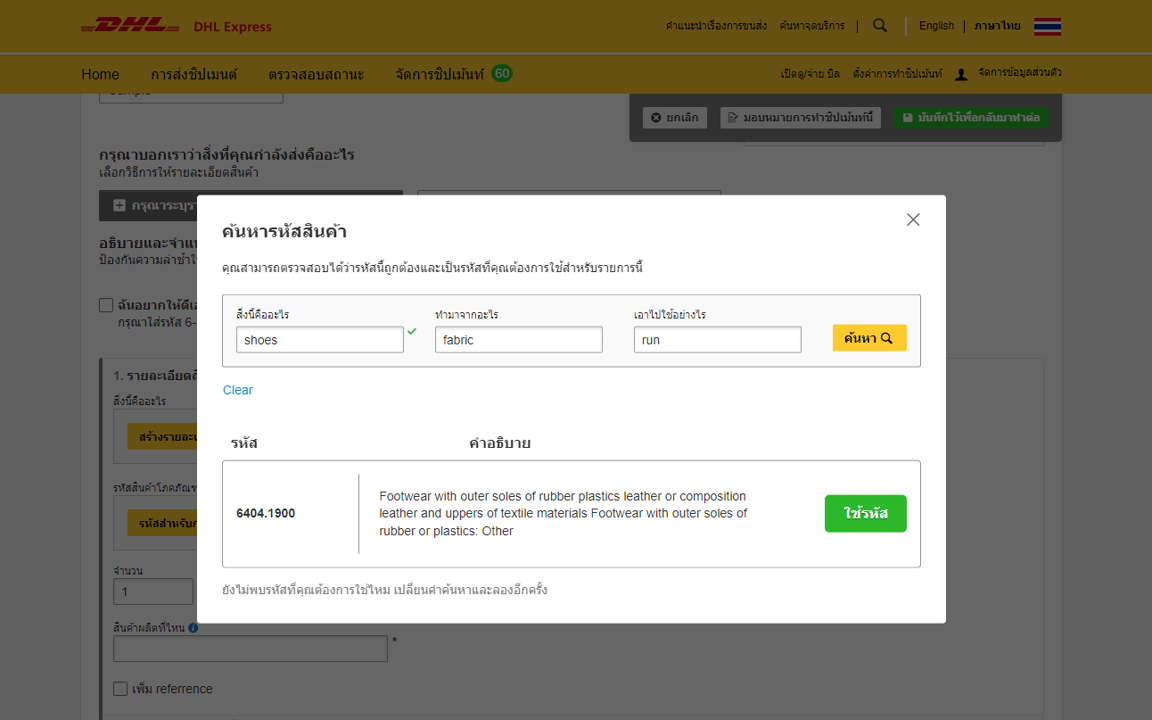Open จัดการชิปเม้นท์ menu

[x=439, y=74]
